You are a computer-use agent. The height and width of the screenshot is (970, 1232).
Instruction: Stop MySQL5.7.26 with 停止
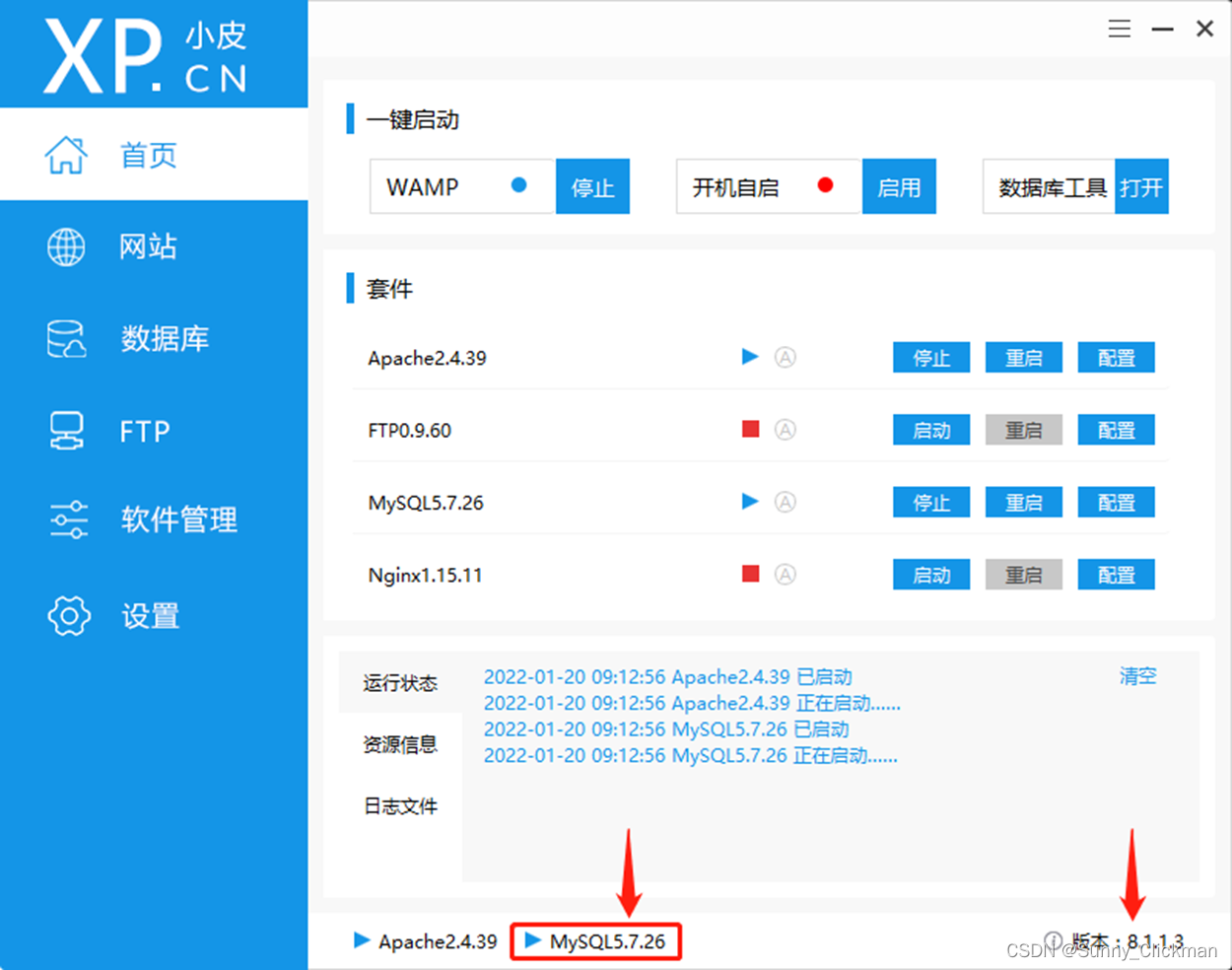(930, 502)
